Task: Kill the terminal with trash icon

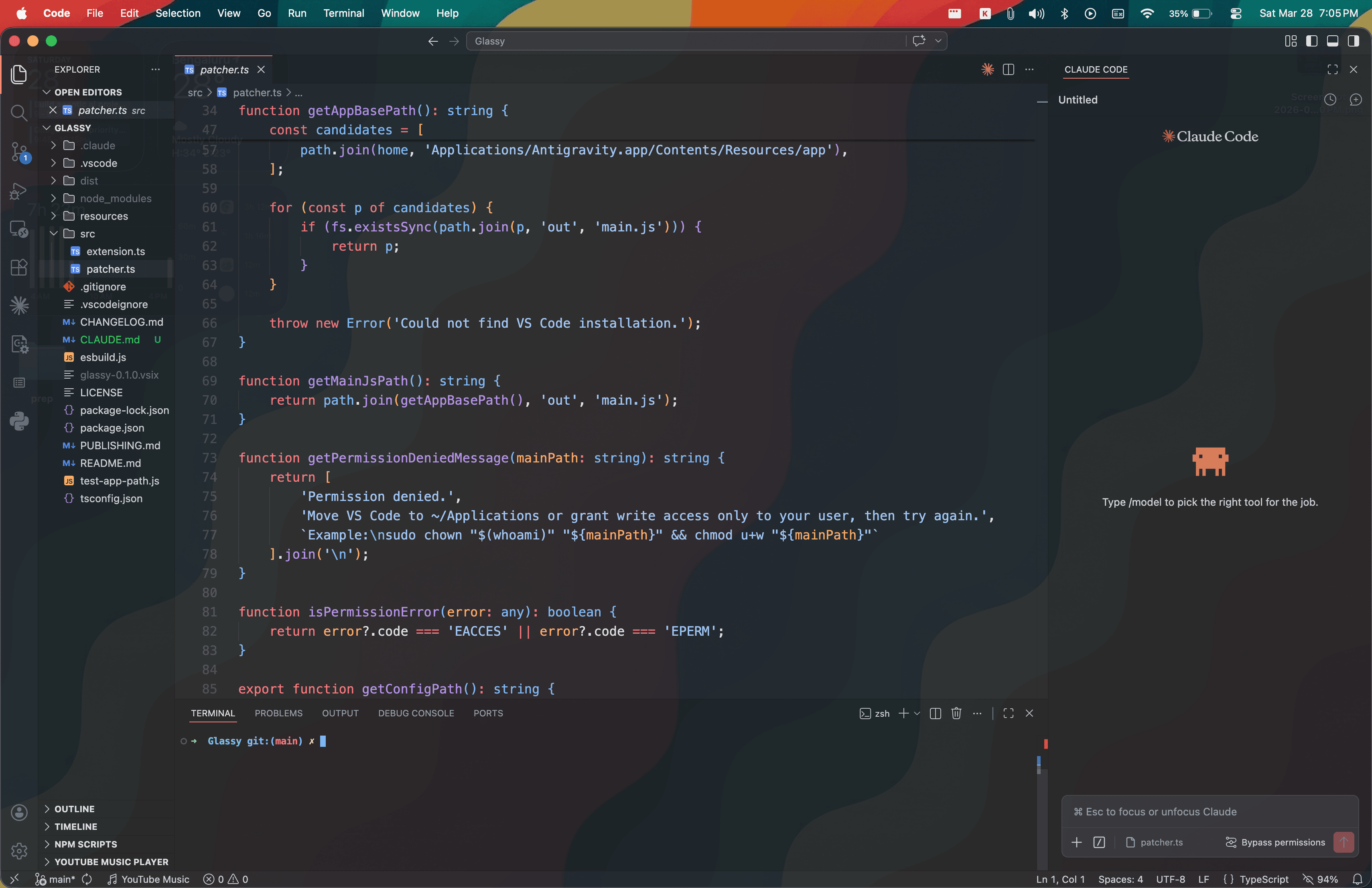Action: tap(956, 714)
